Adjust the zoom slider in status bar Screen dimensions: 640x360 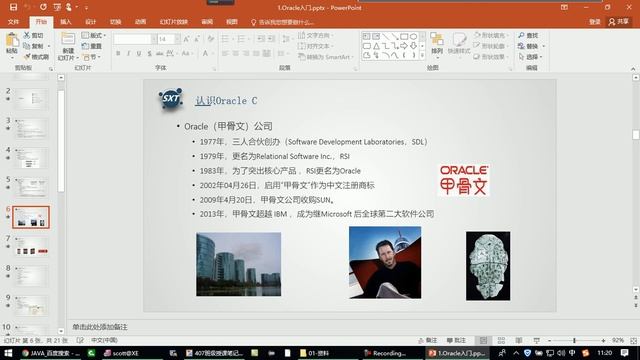[574, 340]
